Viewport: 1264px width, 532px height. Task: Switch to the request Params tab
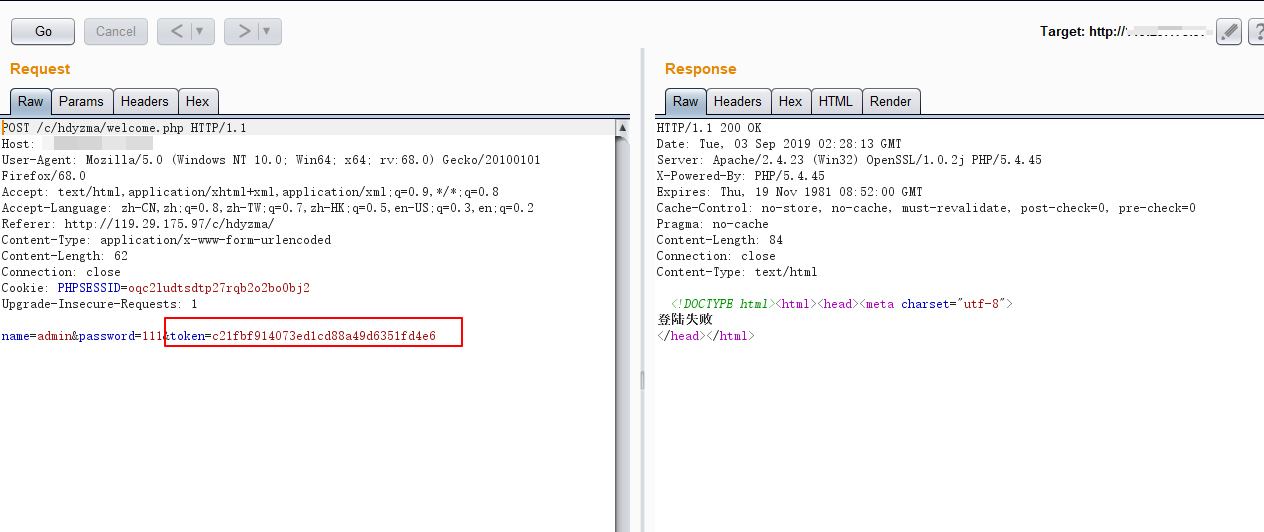click(81, 101)
